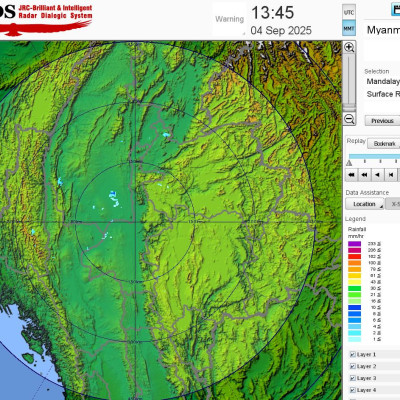Switch time display to UTC
Image resolution: width=400 pixels, height=400 pixels.
[349, 12]
